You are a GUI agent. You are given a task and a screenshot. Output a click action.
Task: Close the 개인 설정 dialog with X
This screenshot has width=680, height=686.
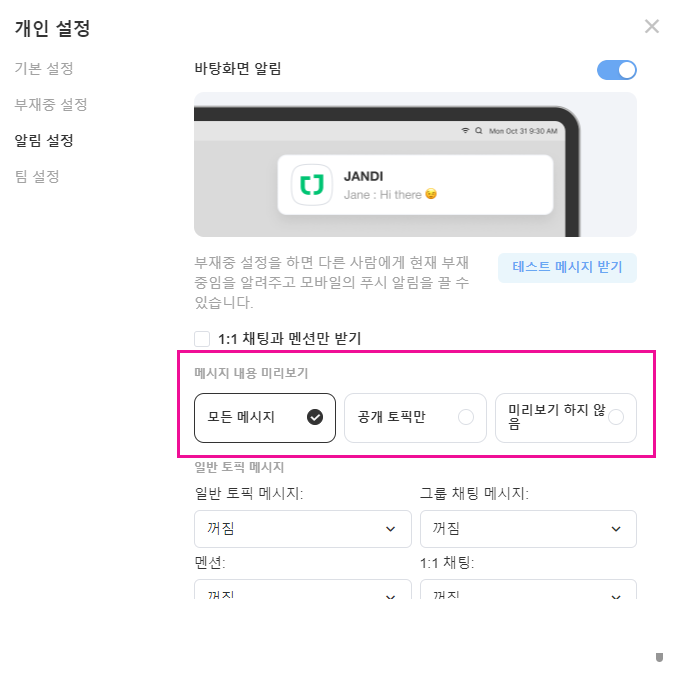pos(652,26)
